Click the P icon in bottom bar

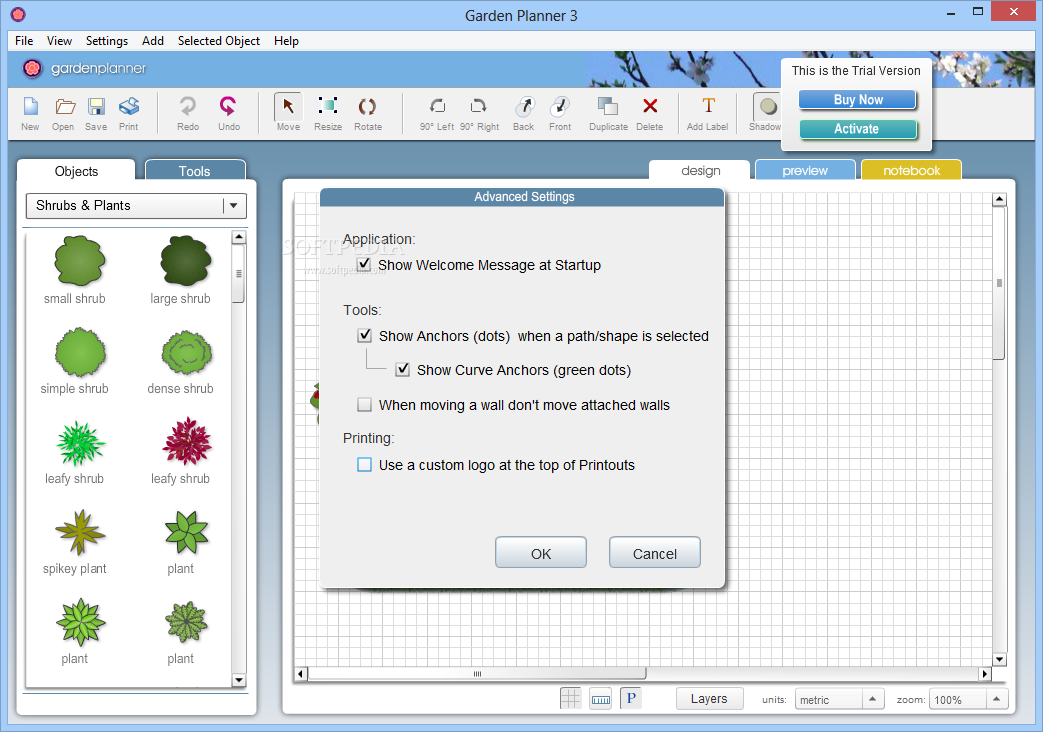(x=631, y=698)
